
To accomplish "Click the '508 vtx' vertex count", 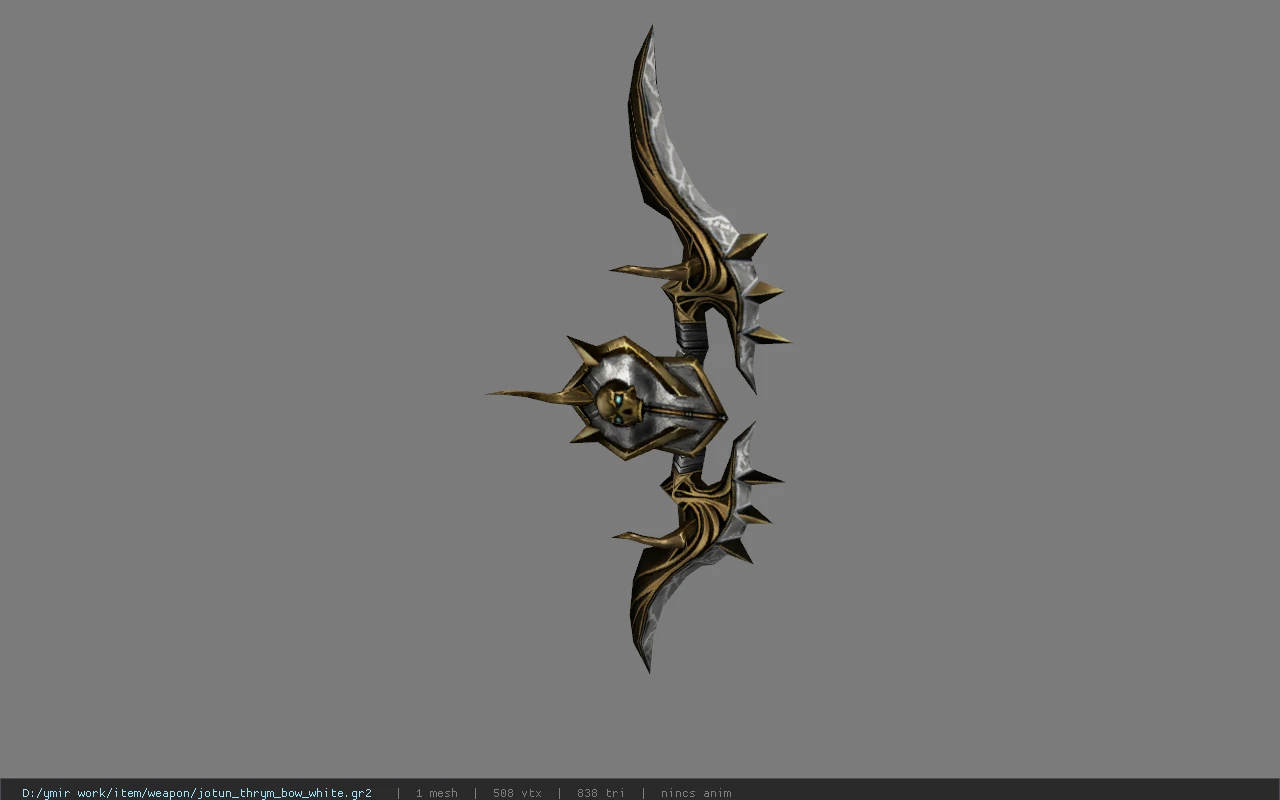I will (517, 793).
